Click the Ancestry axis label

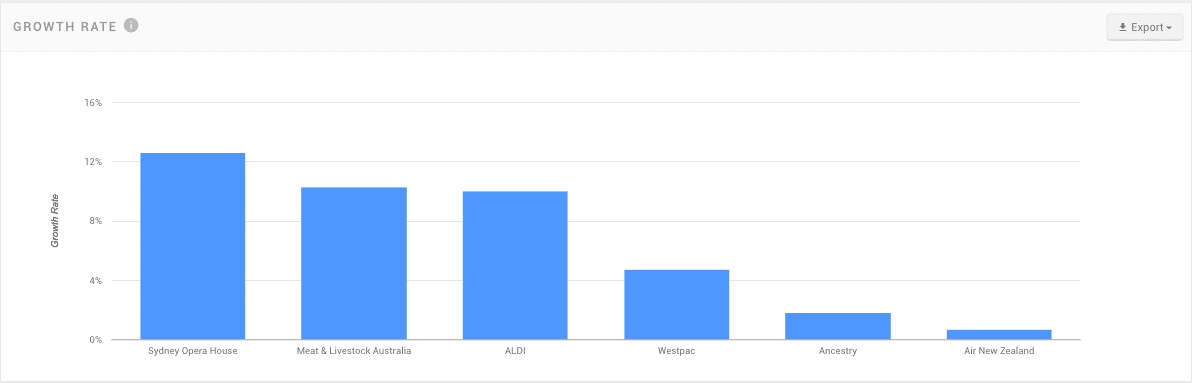[x=838, y=351]
